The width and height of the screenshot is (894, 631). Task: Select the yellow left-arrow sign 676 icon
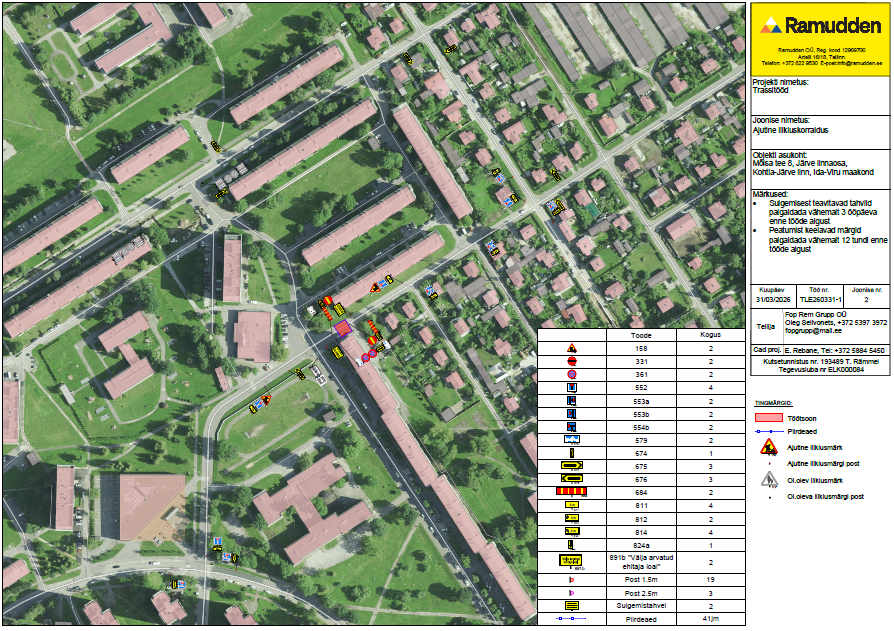[x=572, y=479]
